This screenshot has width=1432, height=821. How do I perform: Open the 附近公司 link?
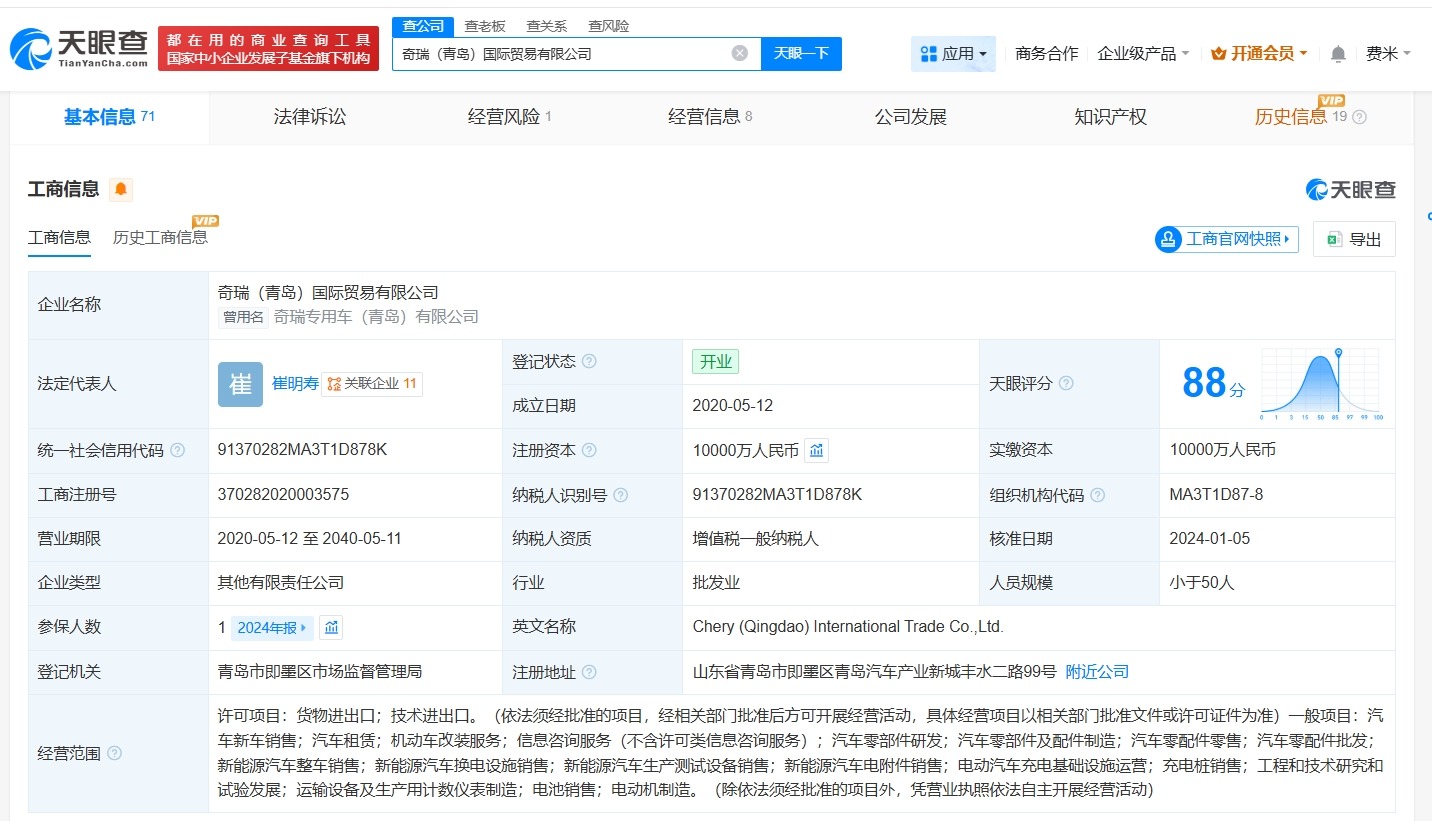1096,671
